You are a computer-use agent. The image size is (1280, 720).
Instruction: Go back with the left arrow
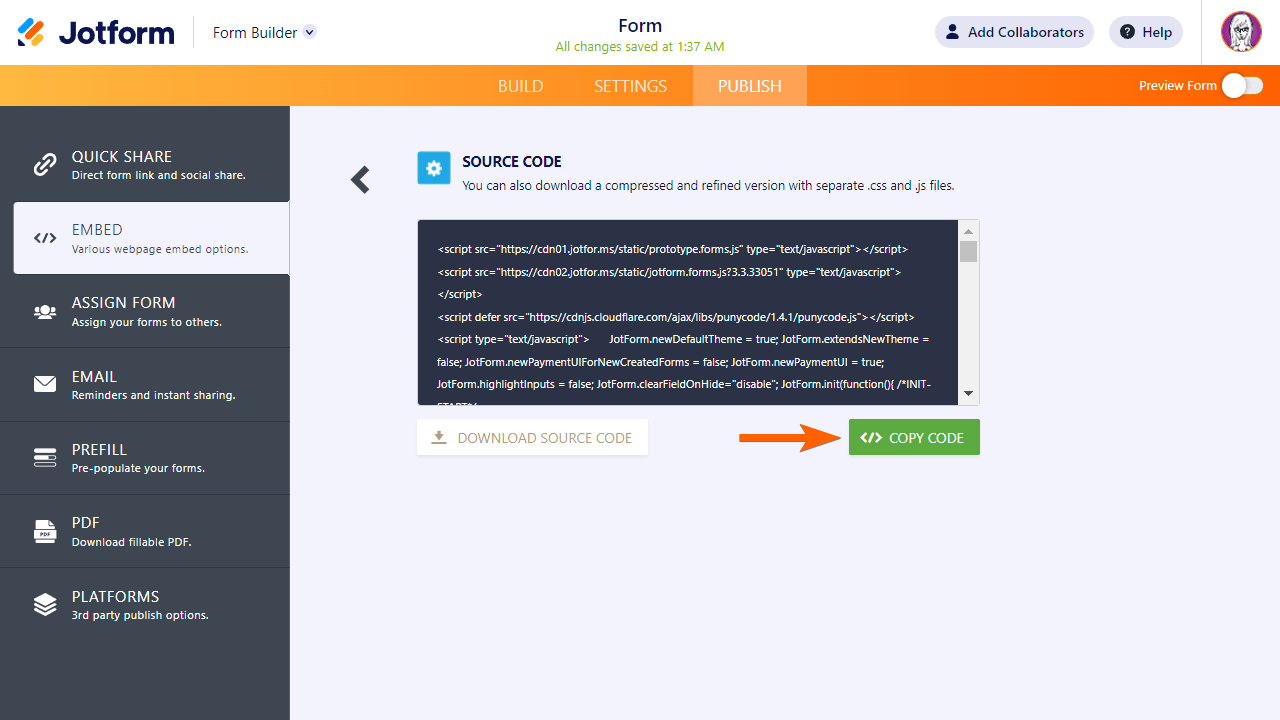click(360, 180)
